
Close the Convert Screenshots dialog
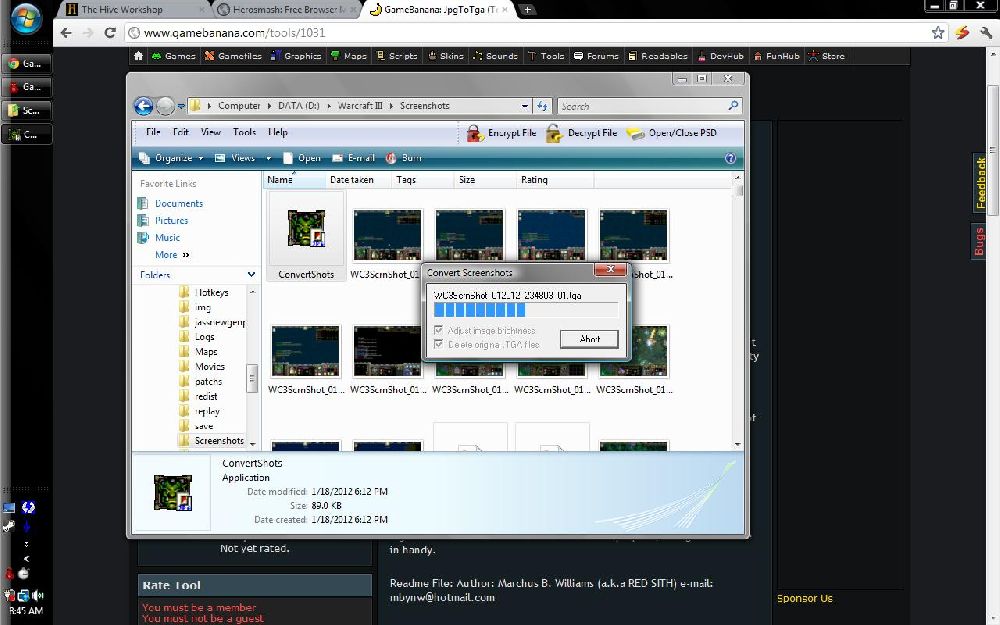click(x=610, y=269)
